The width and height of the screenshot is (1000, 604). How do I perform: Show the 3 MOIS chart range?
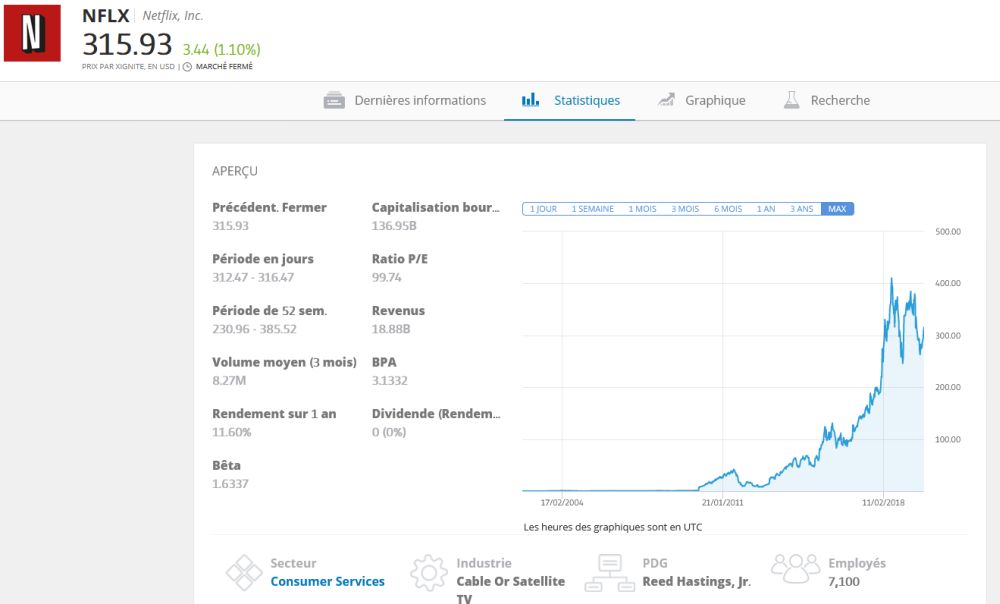(x=685, y=209)
